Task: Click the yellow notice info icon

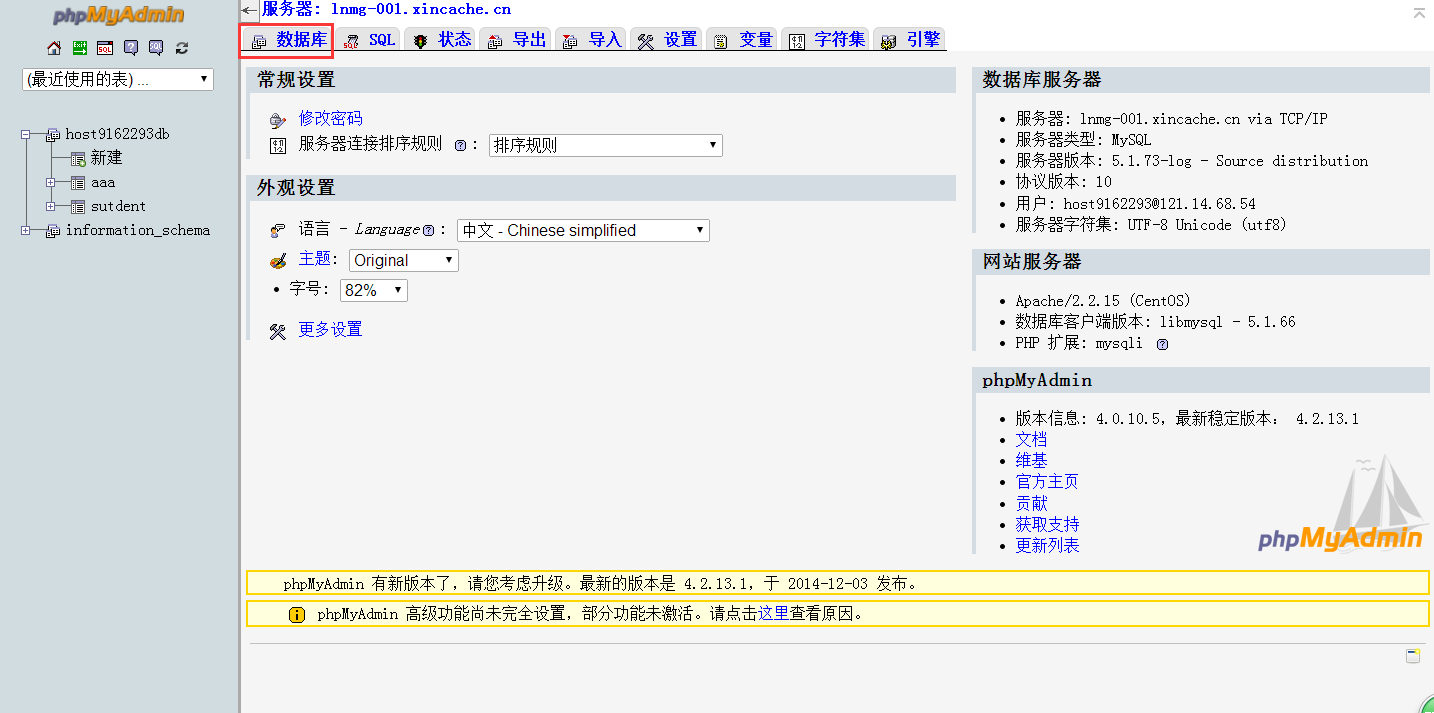Action: tap(297, 614)
